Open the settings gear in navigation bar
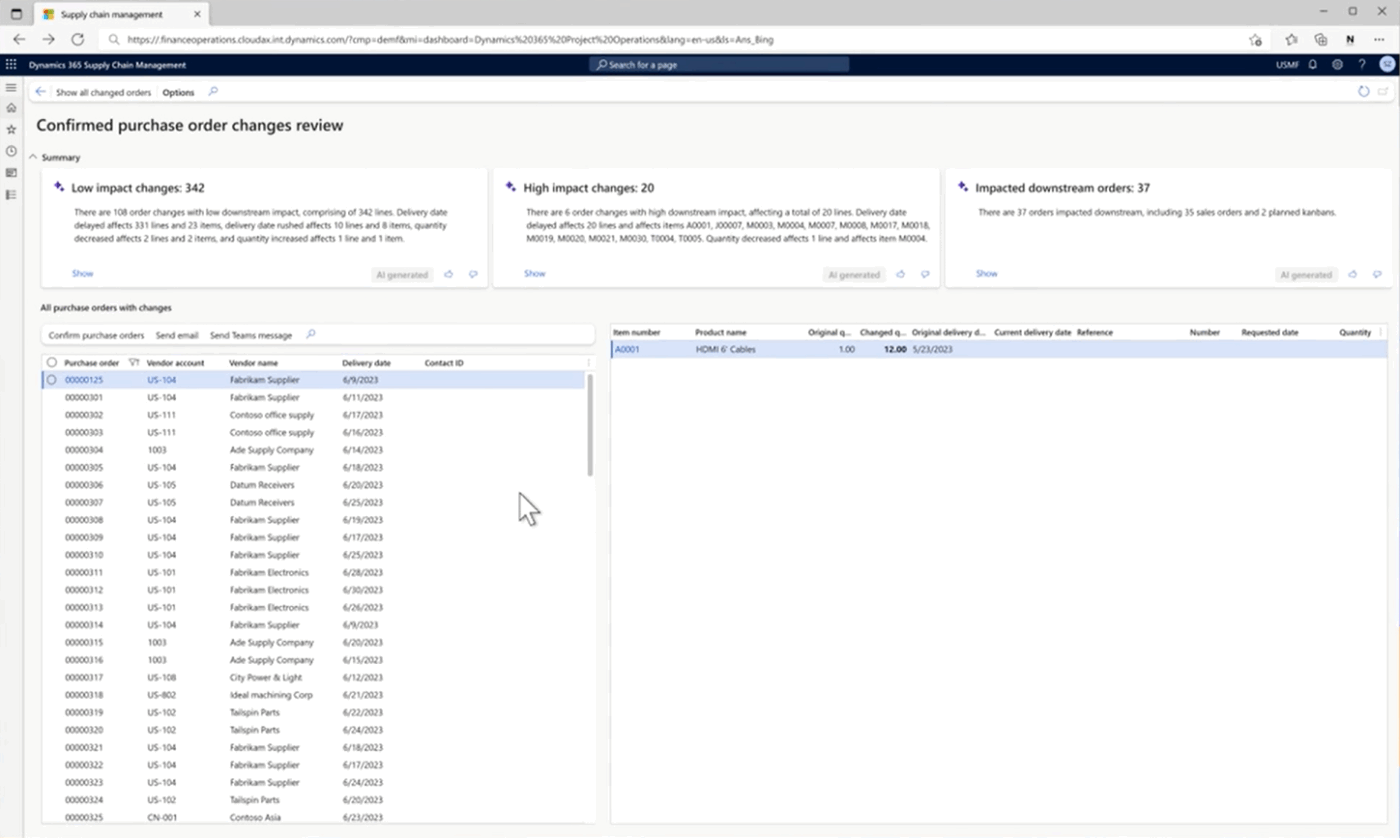1400x838 pixels. [x=1337, y=64]
